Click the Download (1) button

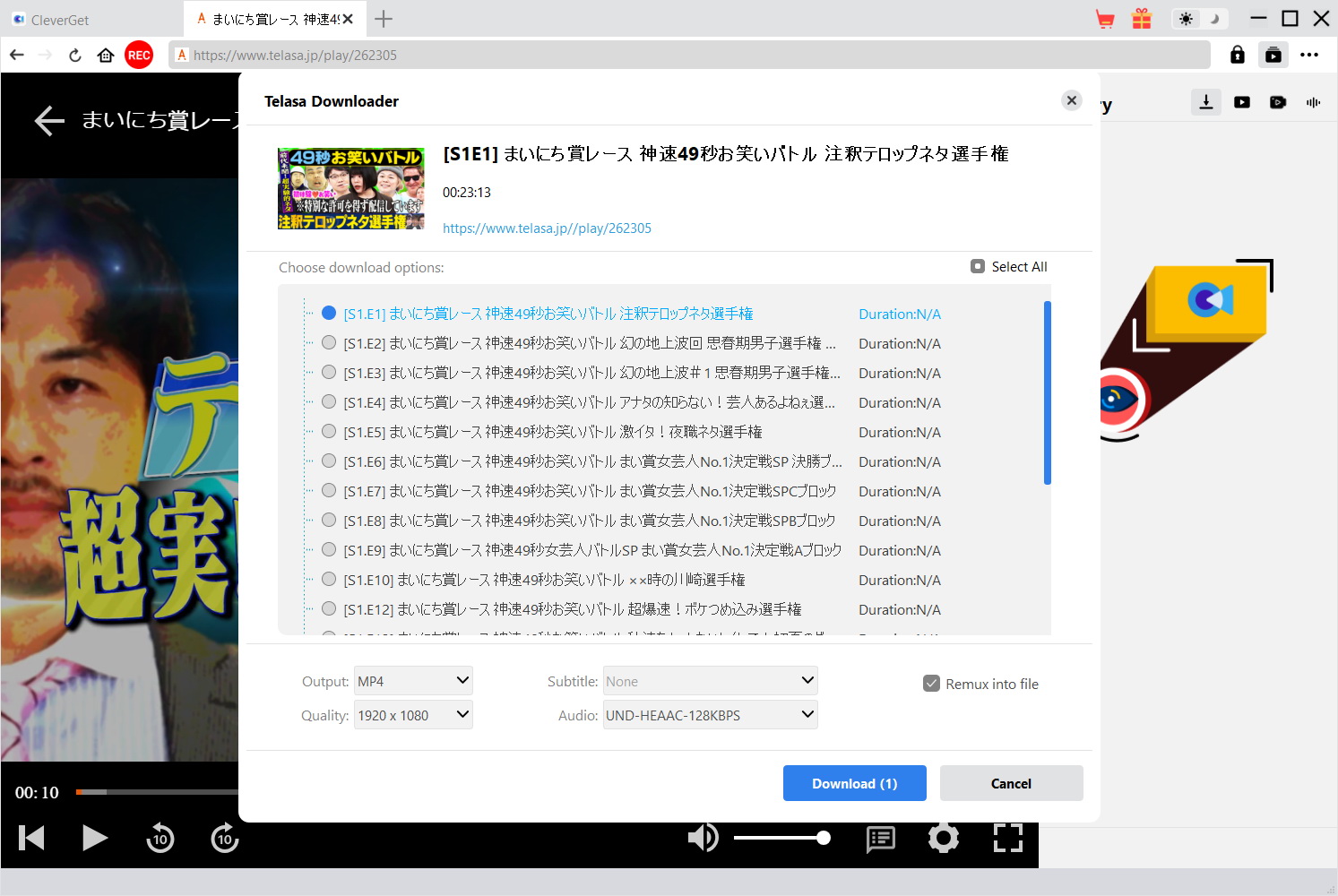pos(854,783)
